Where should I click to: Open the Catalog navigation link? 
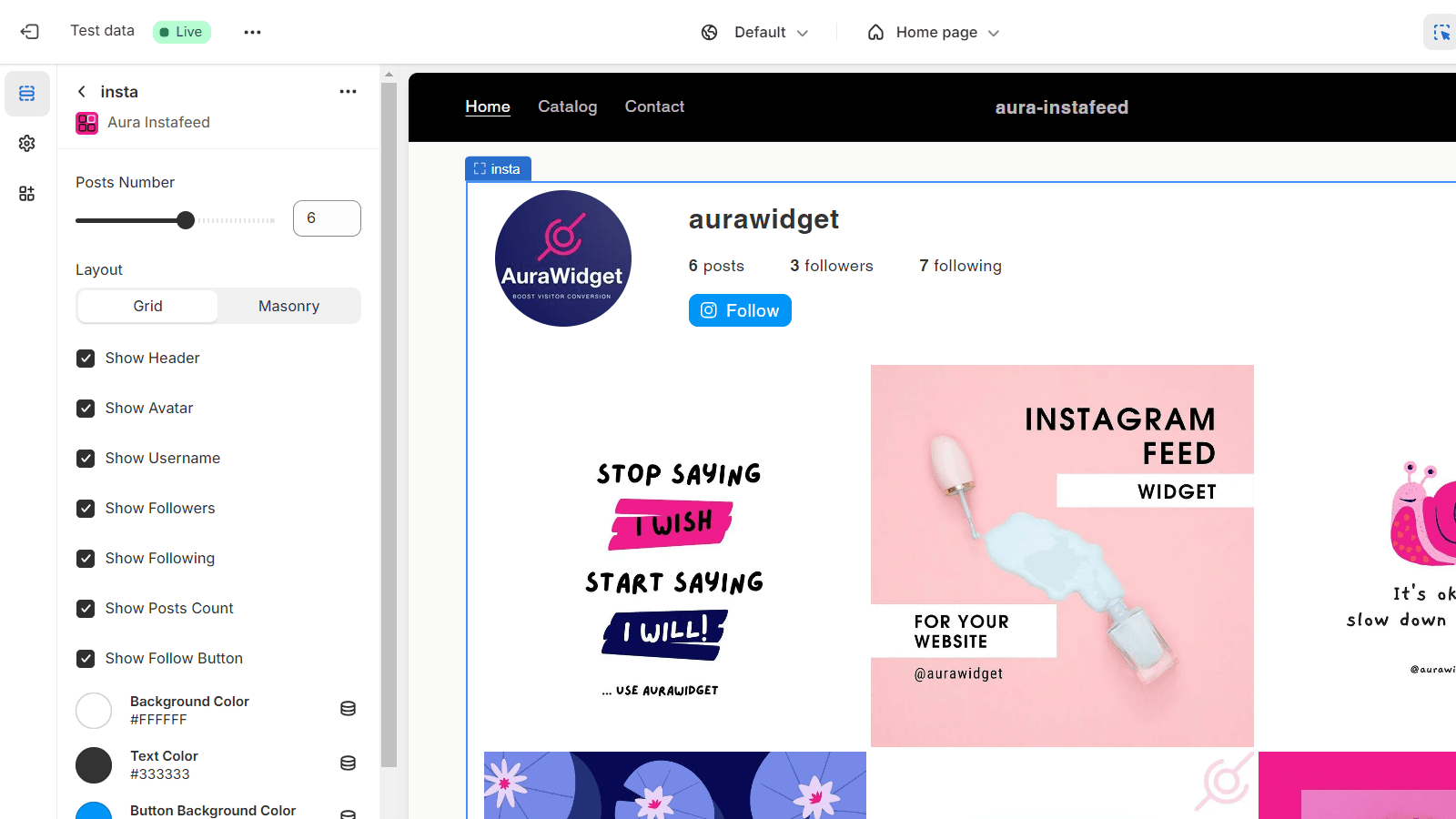click(568, 106)
